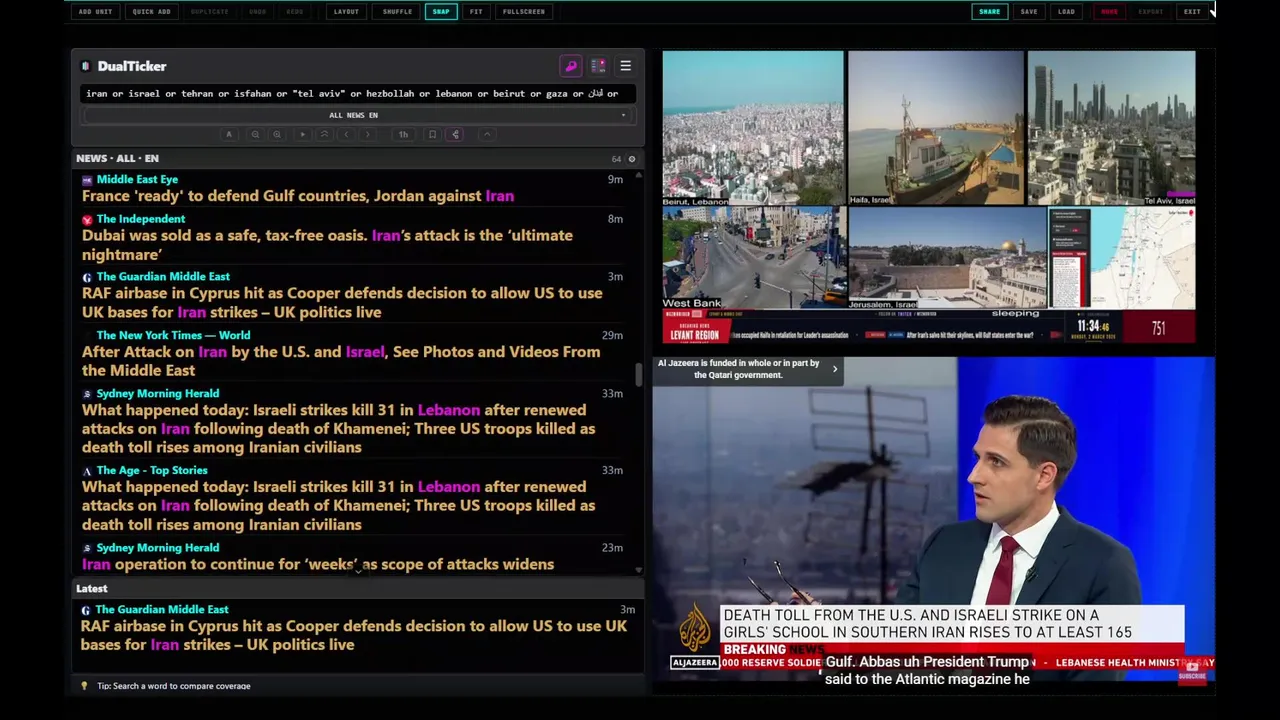Click ADD UNIT in top toolbar
1280x720 pixels.
click(95, 12)
